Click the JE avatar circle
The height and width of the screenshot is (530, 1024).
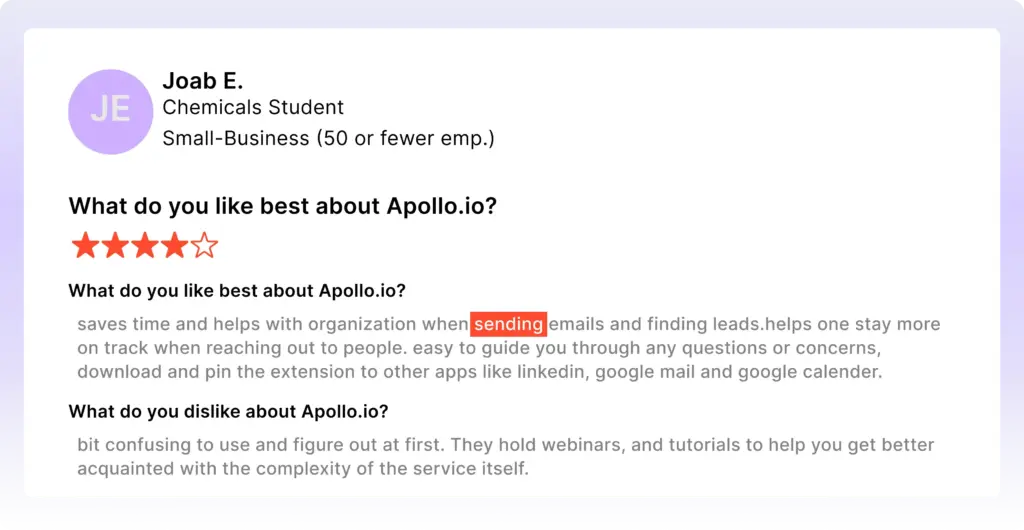pyautogui.click(x=110, y=111)
